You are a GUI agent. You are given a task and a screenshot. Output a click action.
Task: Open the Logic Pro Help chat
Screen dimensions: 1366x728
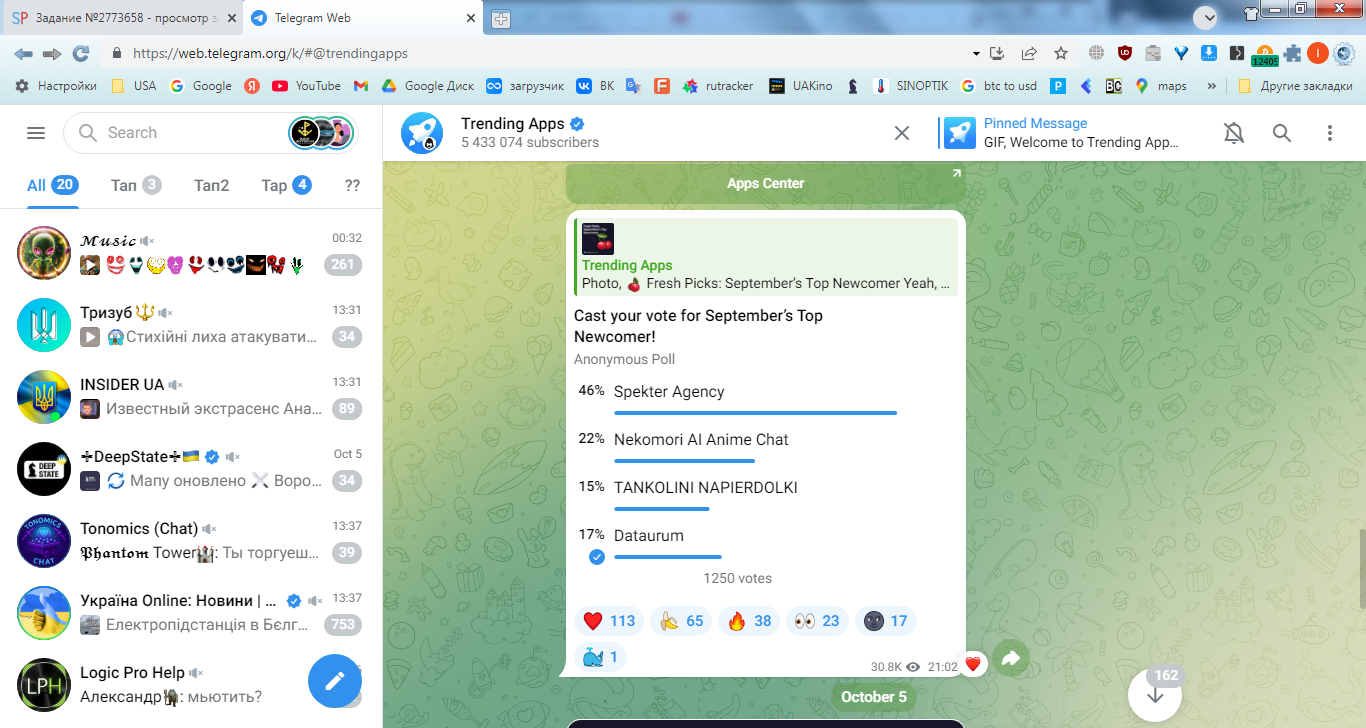click(x=191, y=684)
